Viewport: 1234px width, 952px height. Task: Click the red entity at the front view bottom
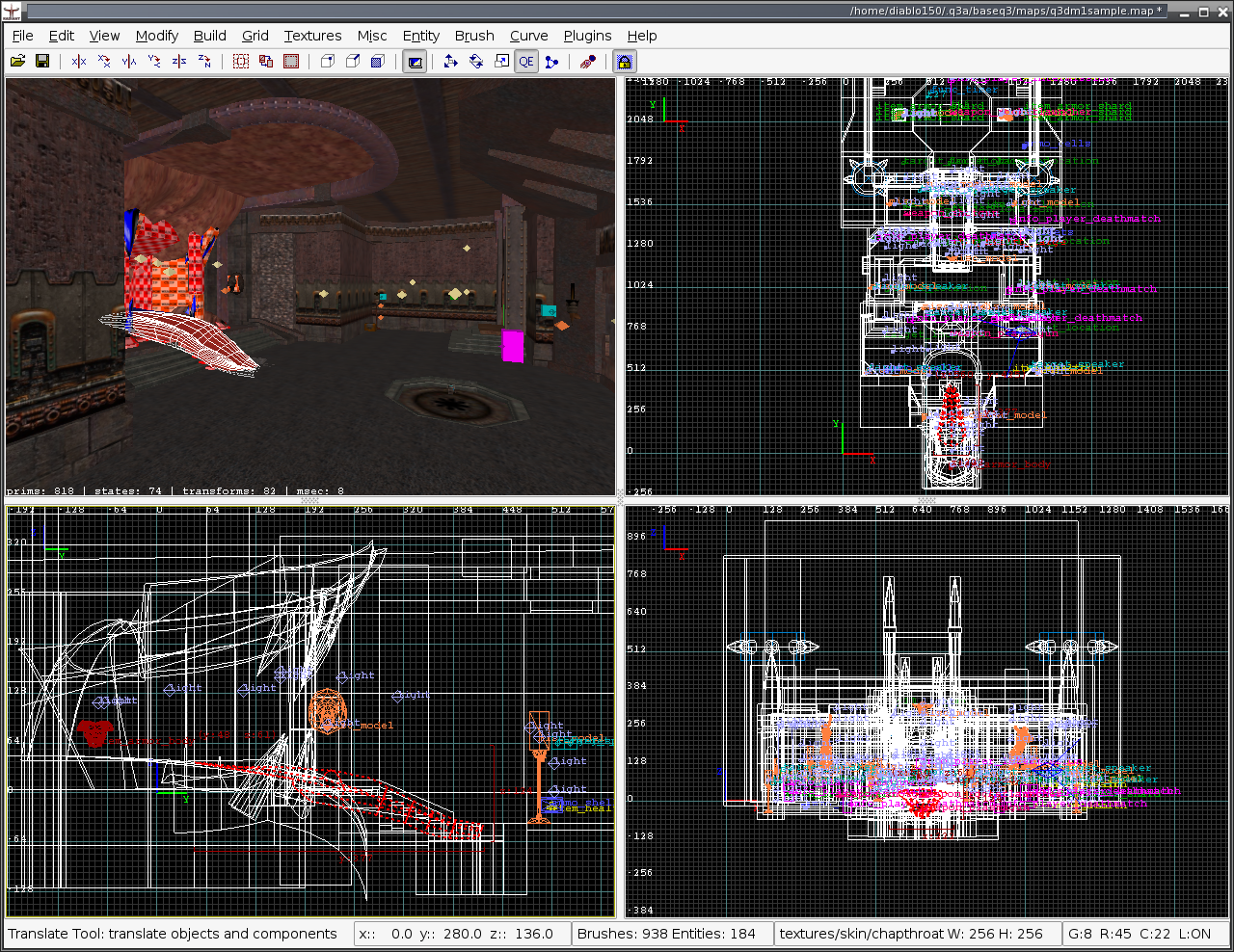click(x=923, y=802)
